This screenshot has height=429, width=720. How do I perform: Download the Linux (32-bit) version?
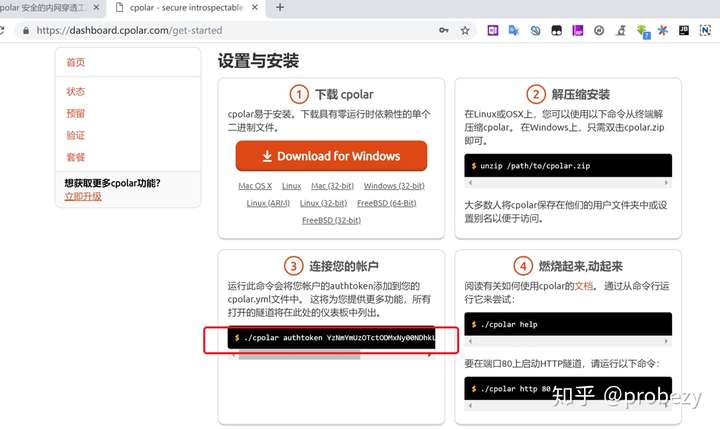[x=323, y=203]
